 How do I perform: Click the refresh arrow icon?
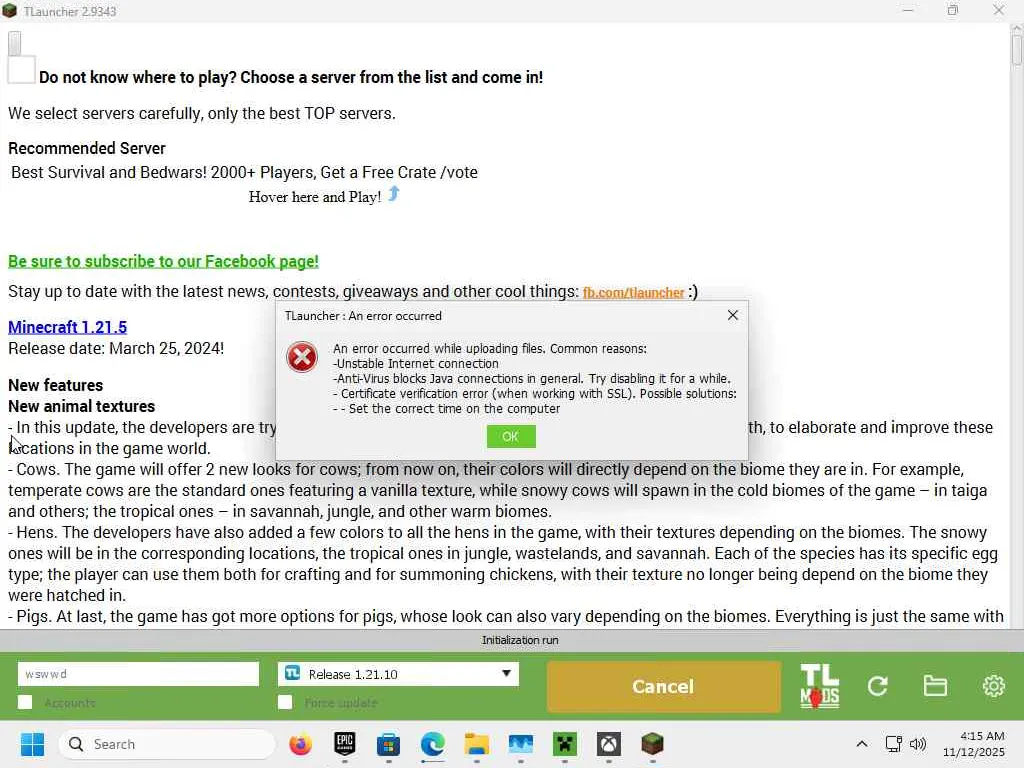[877, 686]
